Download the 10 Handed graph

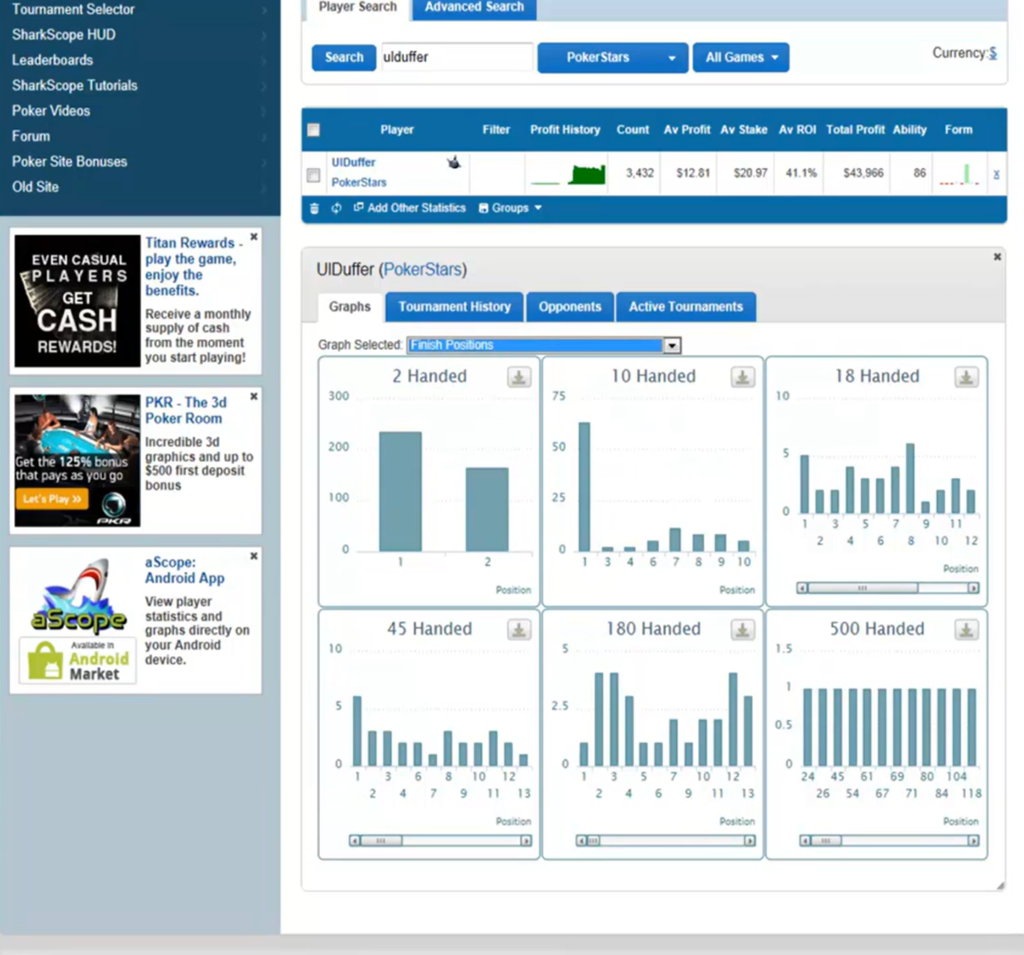pyautogui.click(x=743, y=378)
